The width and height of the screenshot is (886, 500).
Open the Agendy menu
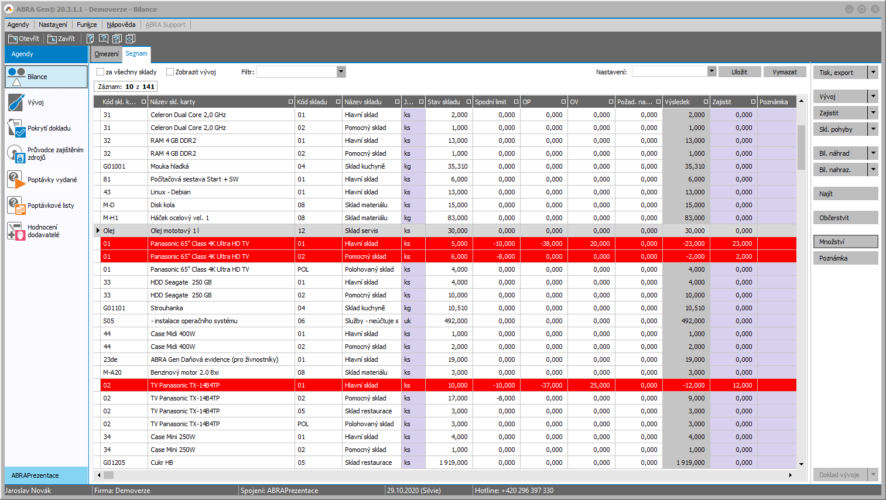click(18, 24)
